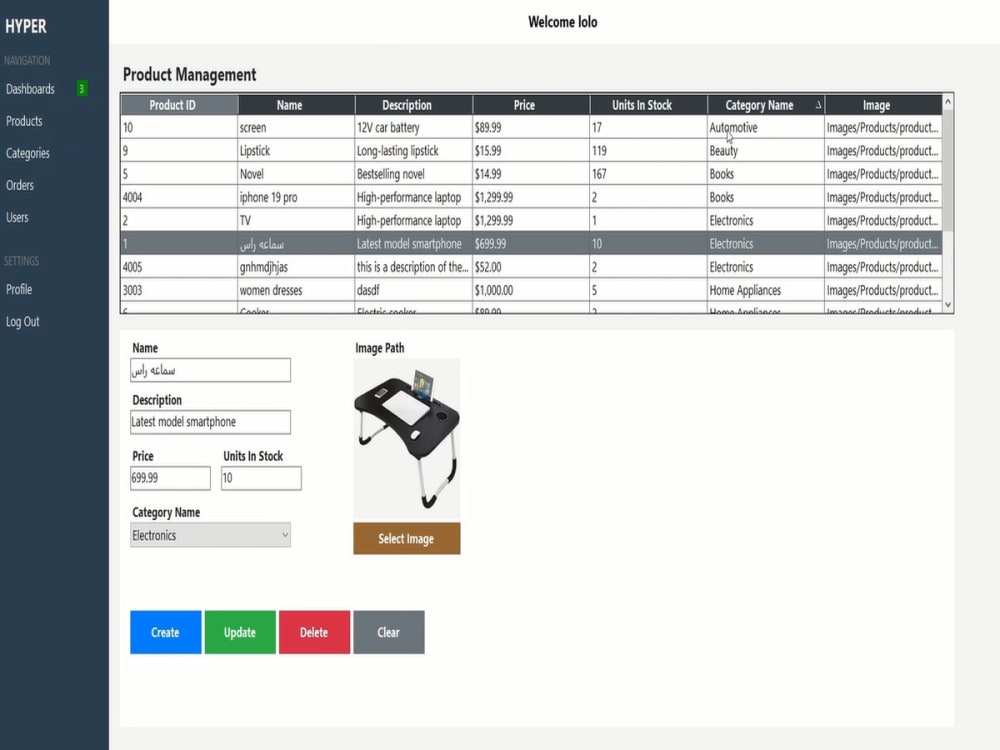Select the 'iphone 19 pro' row
This screenshot has height=750, width=1000.
[x=531, y=197]
